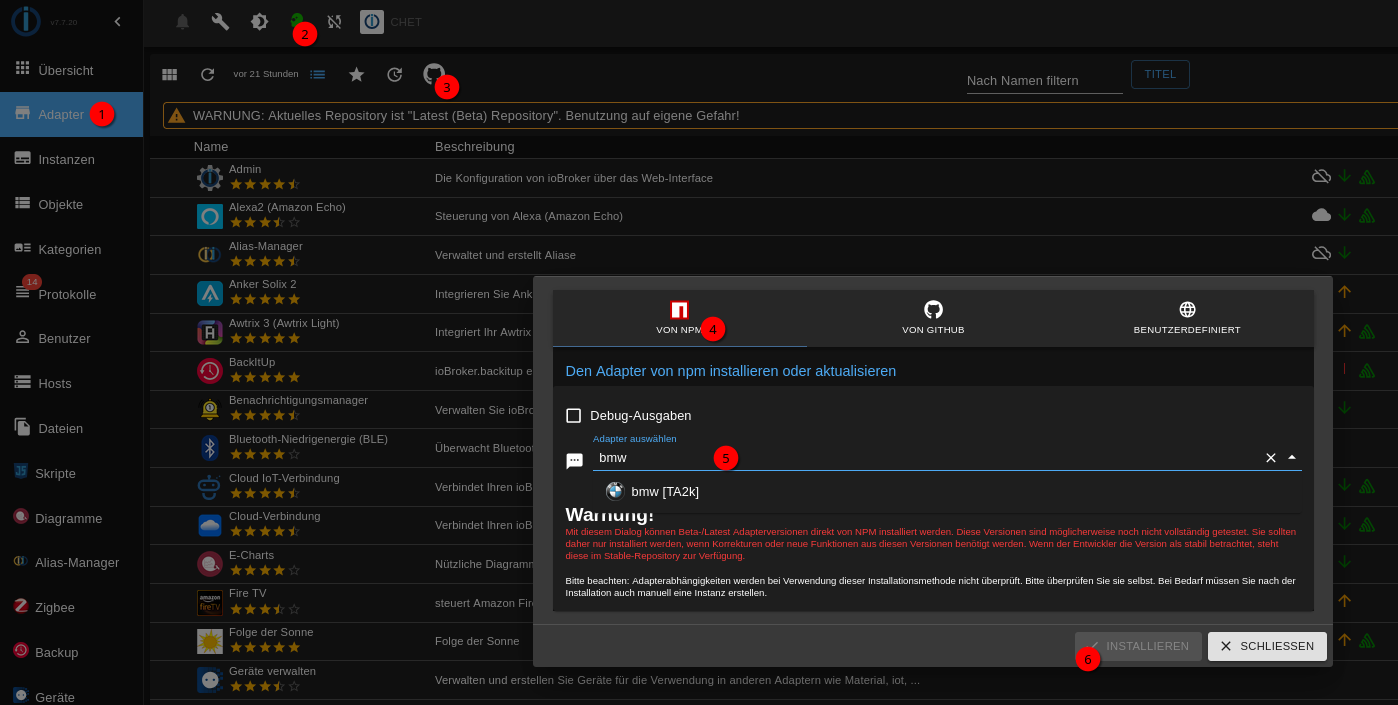Click the ioBroker logo in sidebar

(x=25, y=21)
